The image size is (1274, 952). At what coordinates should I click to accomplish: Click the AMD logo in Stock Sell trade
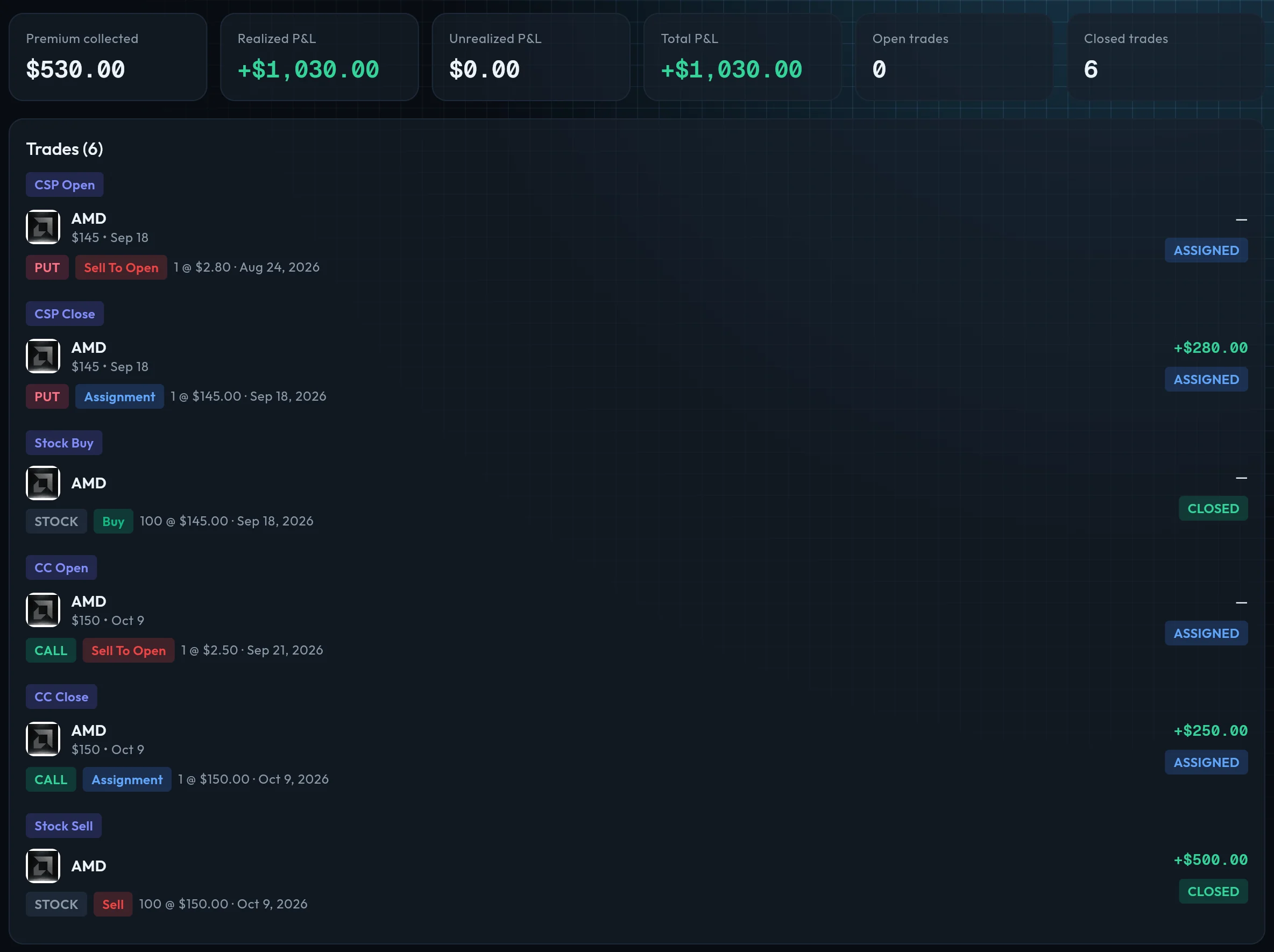point(43,865)
